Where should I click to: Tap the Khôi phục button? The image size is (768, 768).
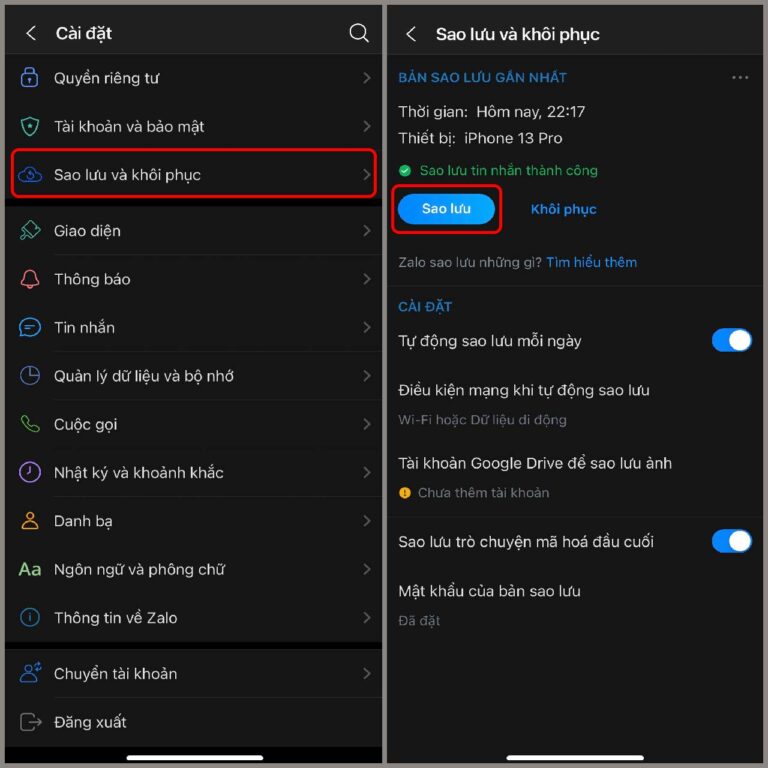pos(564,209)
